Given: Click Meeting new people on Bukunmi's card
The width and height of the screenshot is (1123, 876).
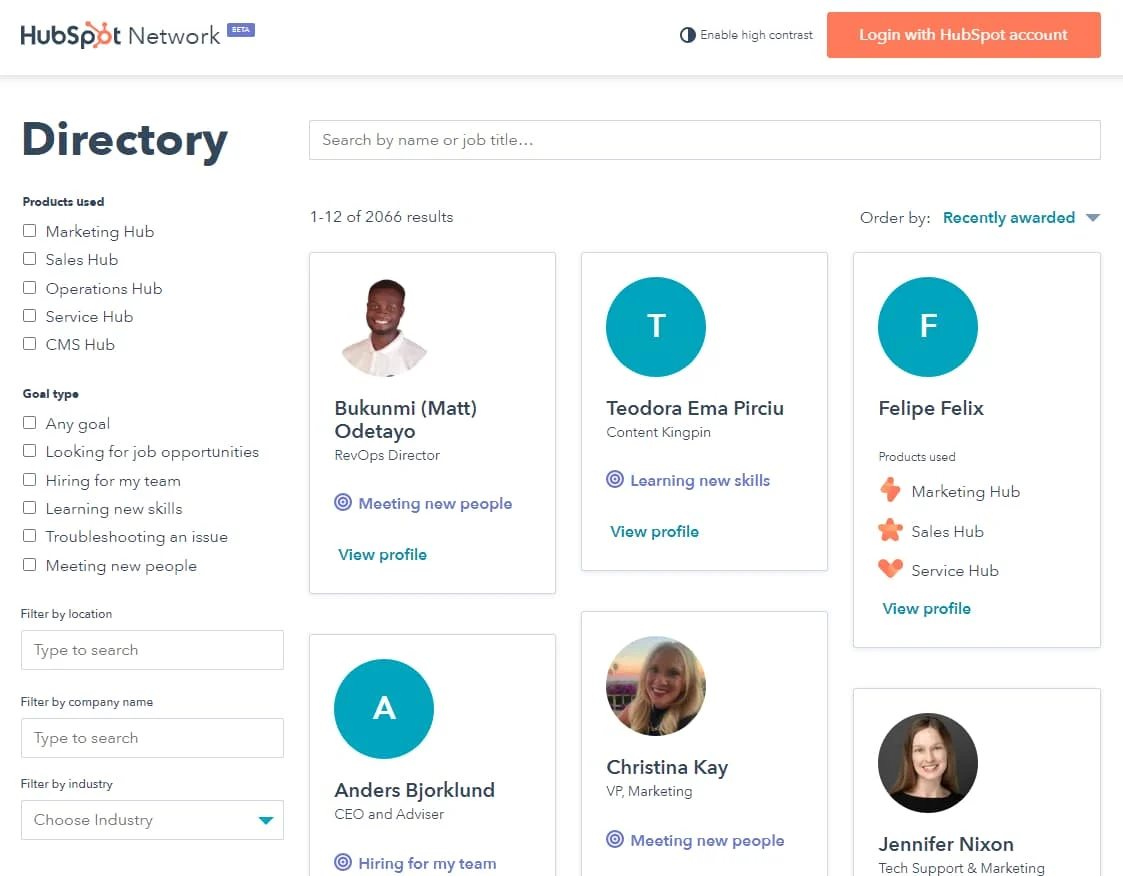Looking at the screenshot, I should click(x=435, y=504).
